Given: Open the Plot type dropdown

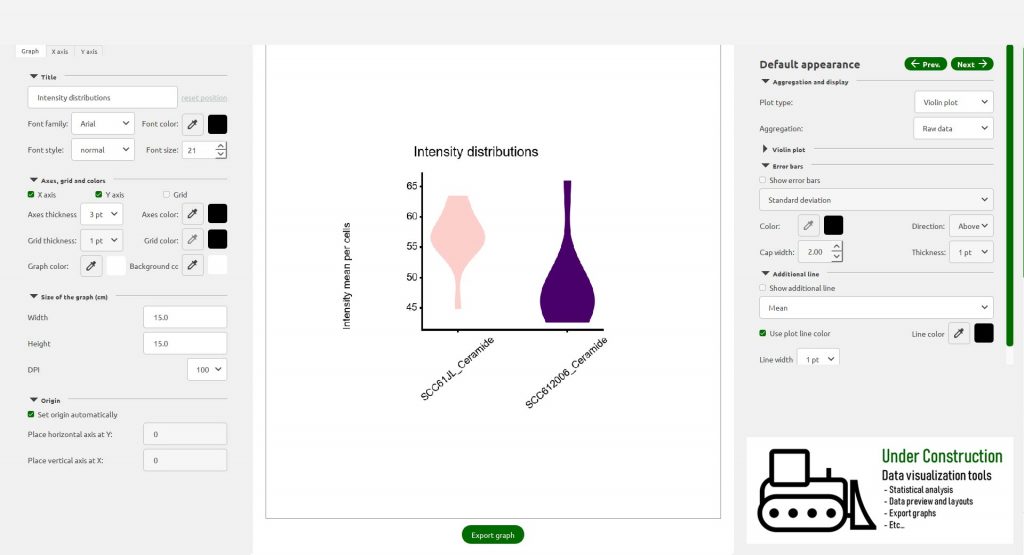Looking at the screenshot, I should (x=953, y=102).
